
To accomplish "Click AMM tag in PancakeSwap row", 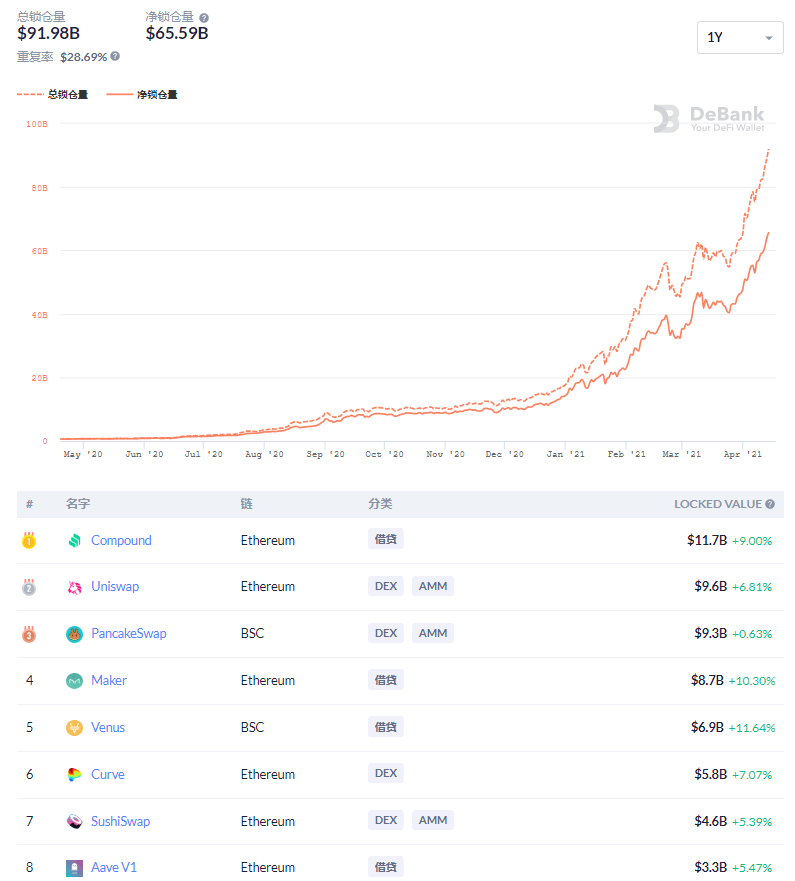I will point(433,633).
